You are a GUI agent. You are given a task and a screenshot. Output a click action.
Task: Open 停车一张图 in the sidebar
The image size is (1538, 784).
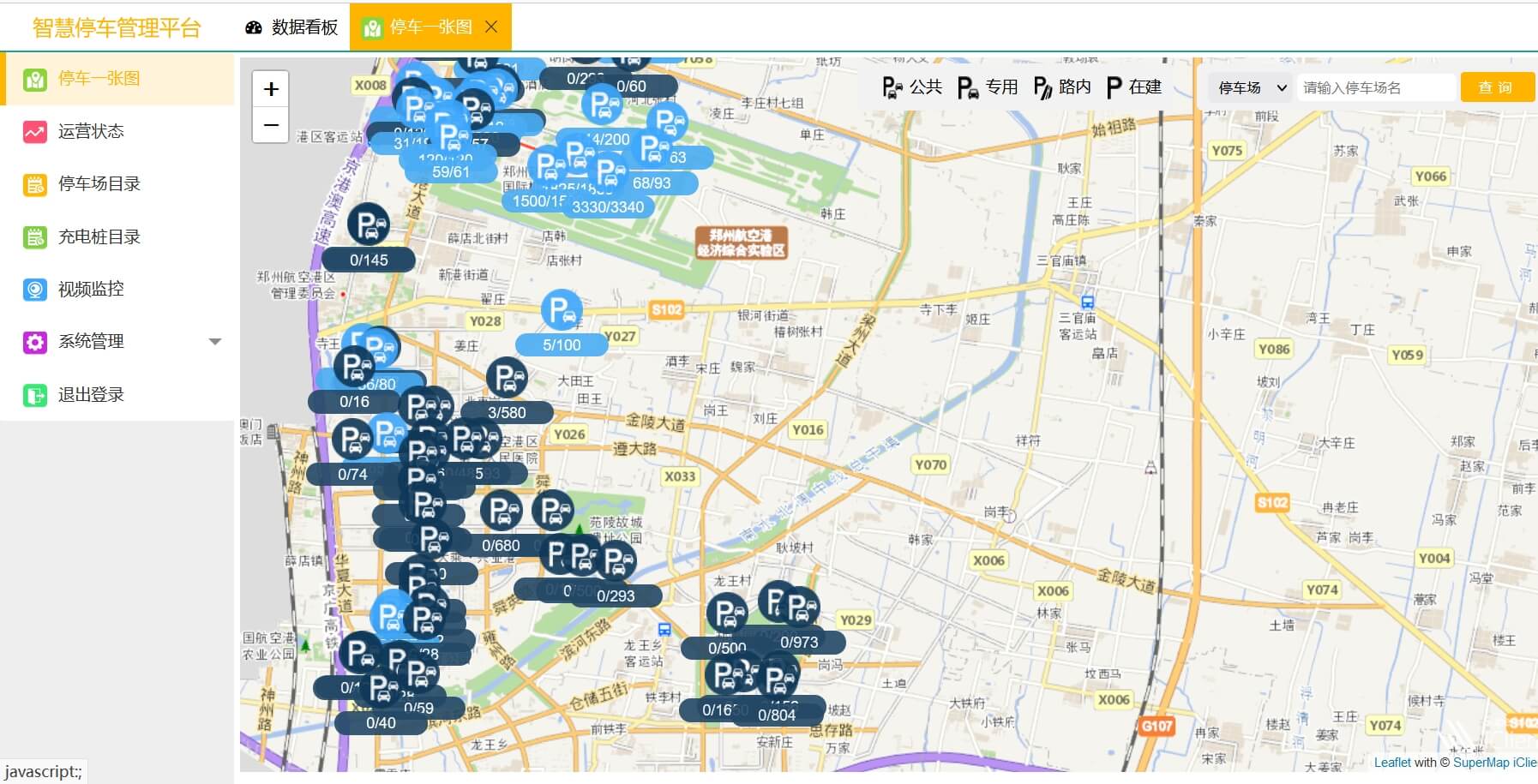[x=117, y=79]
